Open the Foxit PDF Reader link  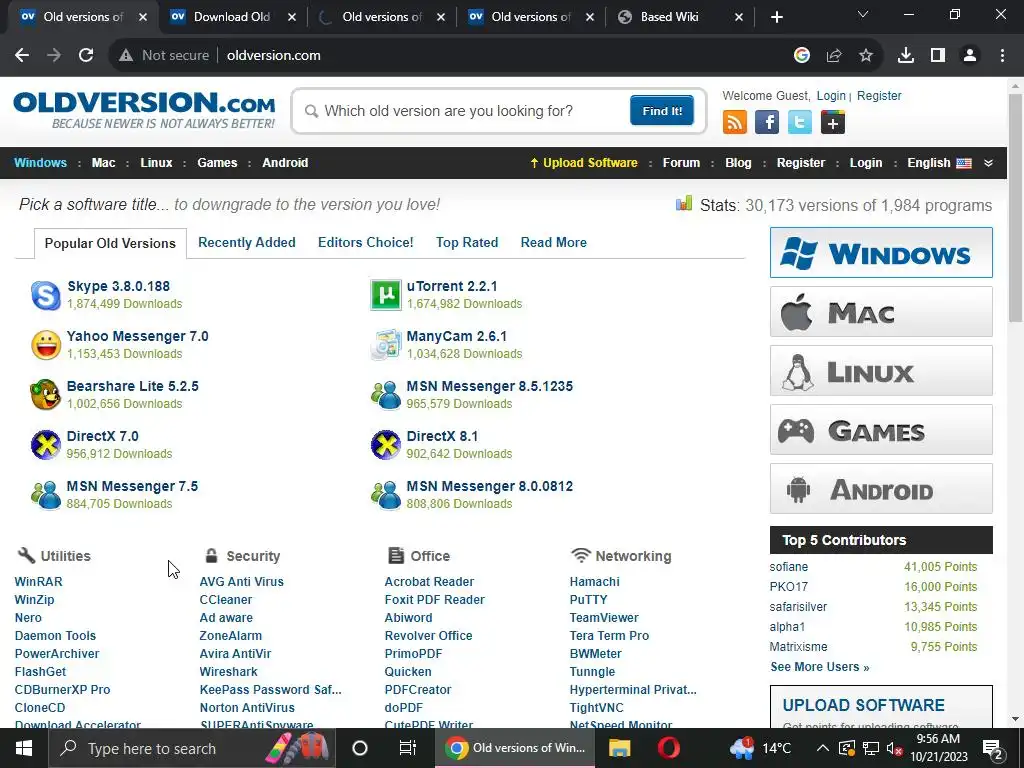(x=434, y=600)
